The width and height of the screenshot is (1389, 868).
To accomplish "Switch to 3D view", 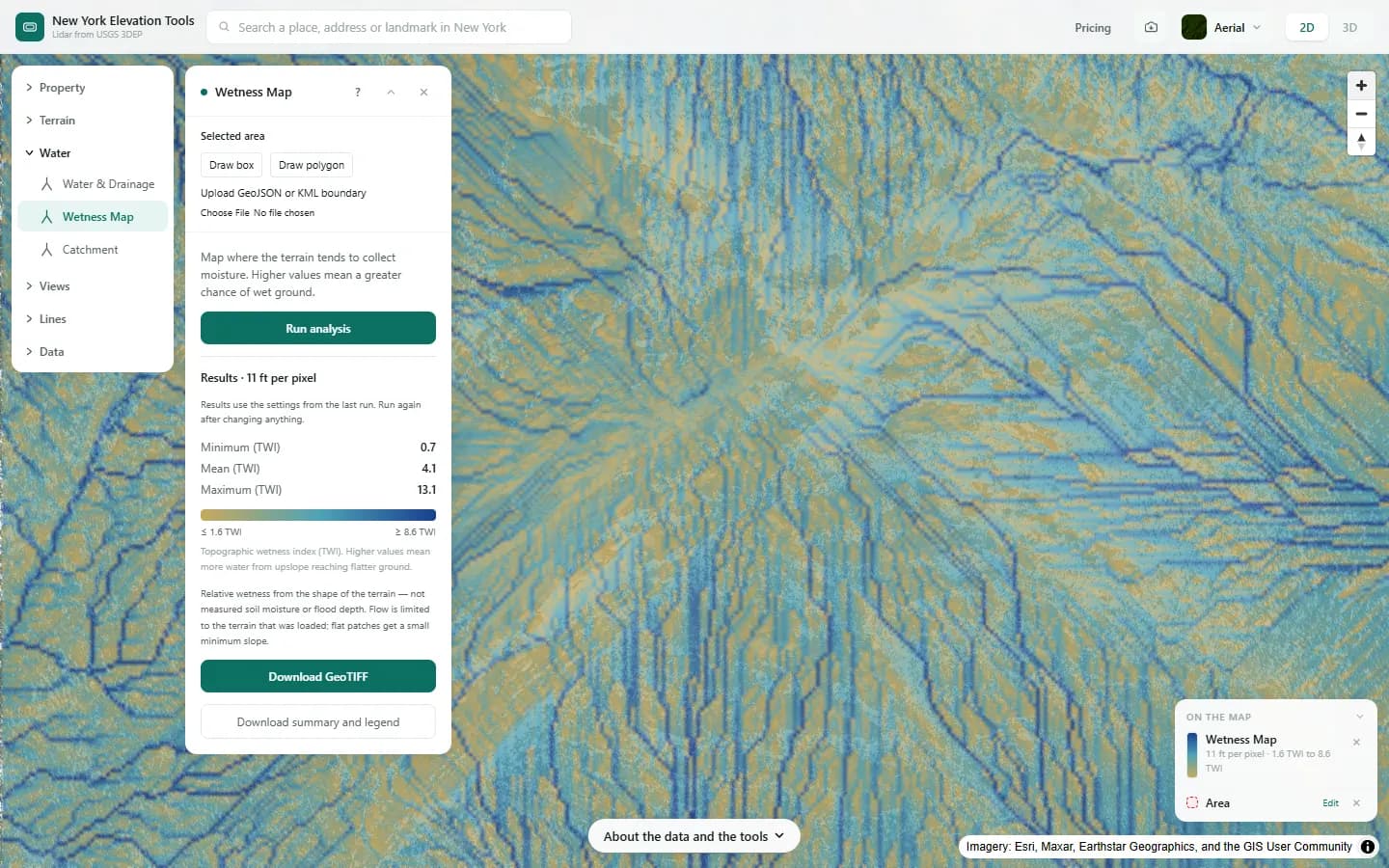I will [1349, 27].
